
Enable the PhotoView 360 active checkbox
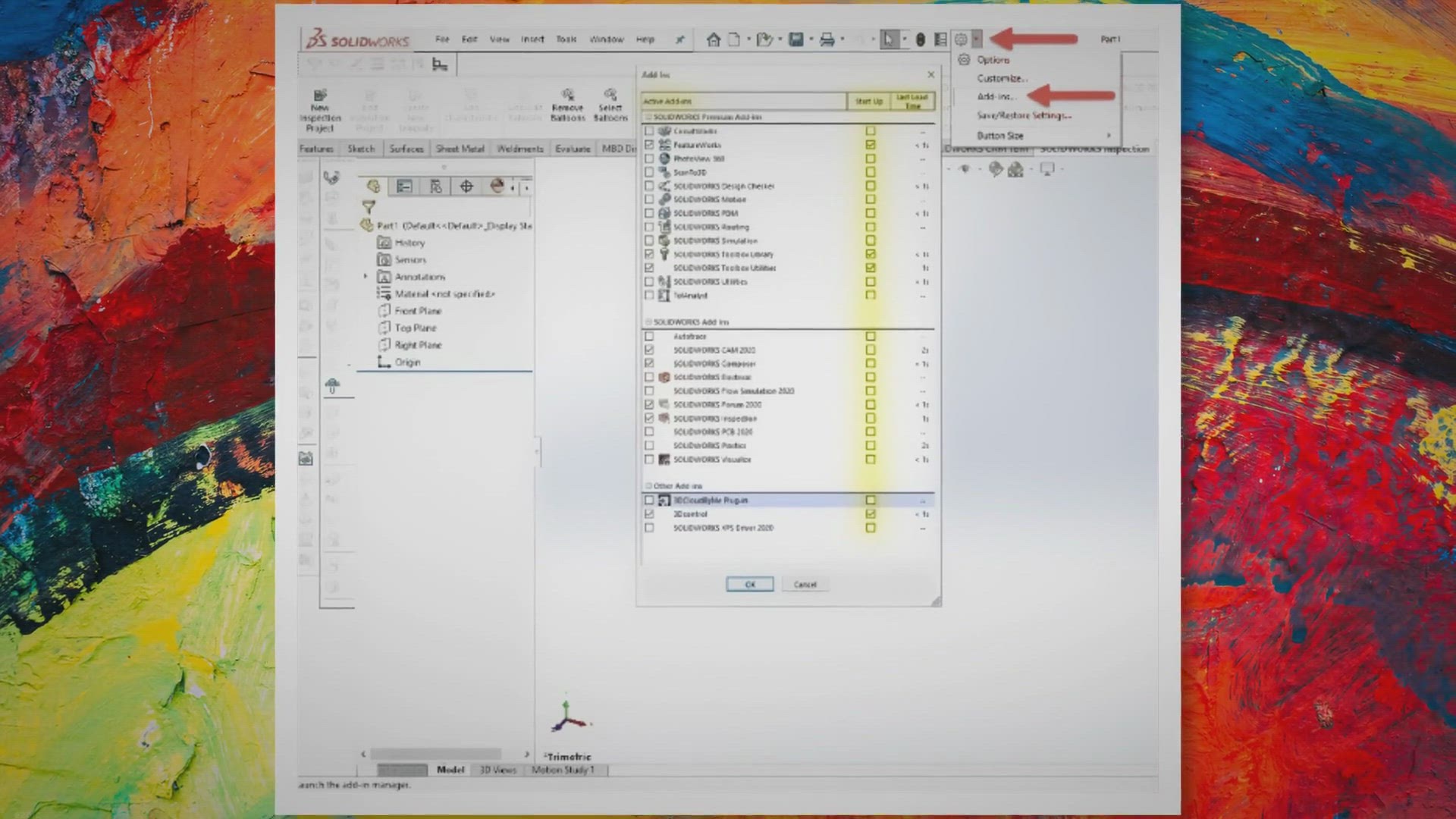point(649,158)
